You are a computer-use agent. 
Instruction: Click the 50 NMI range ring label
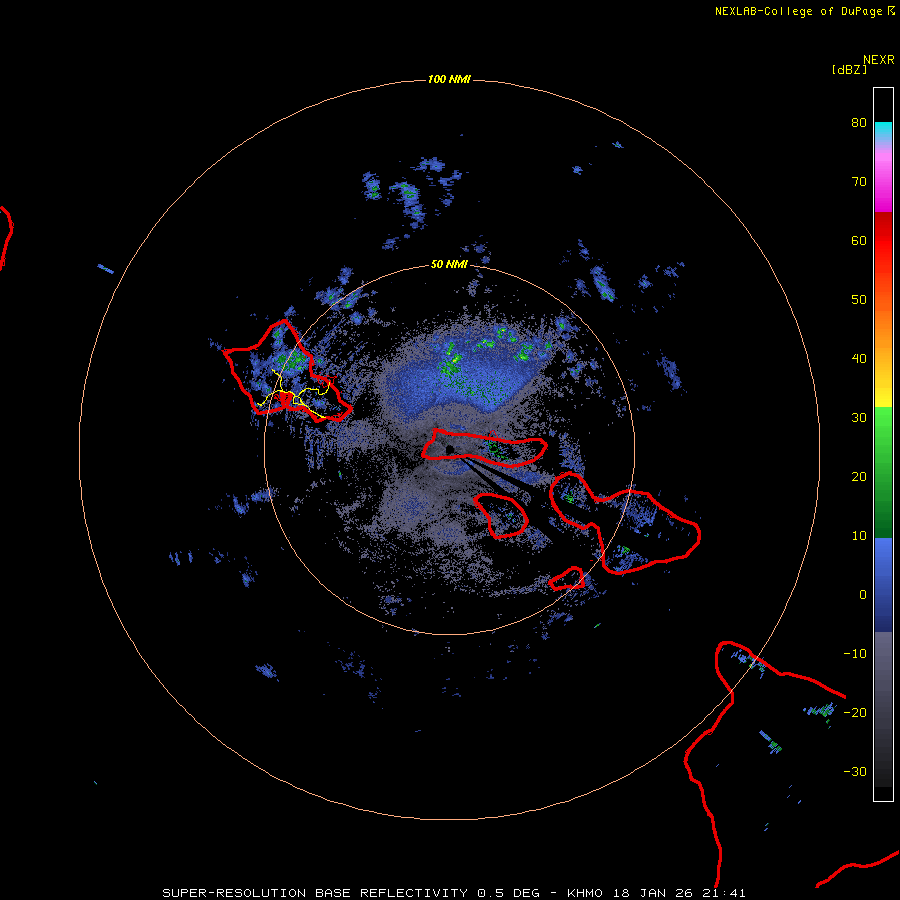click(x=449, y=265)
